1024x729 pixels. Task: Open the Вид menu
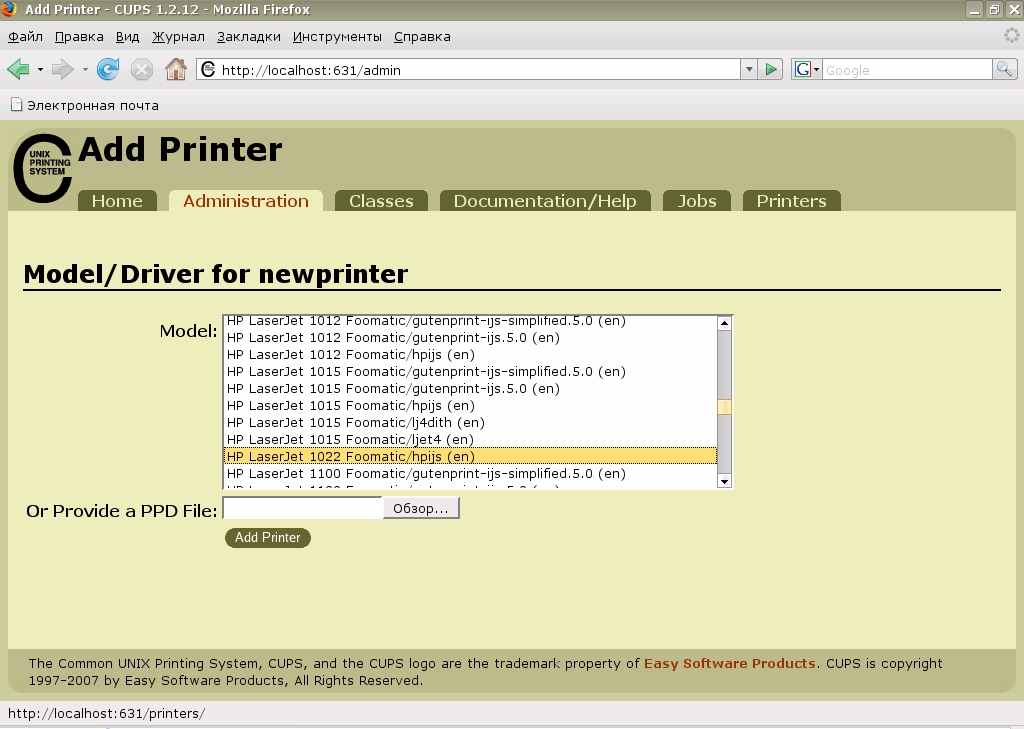(x=127, y=37)
